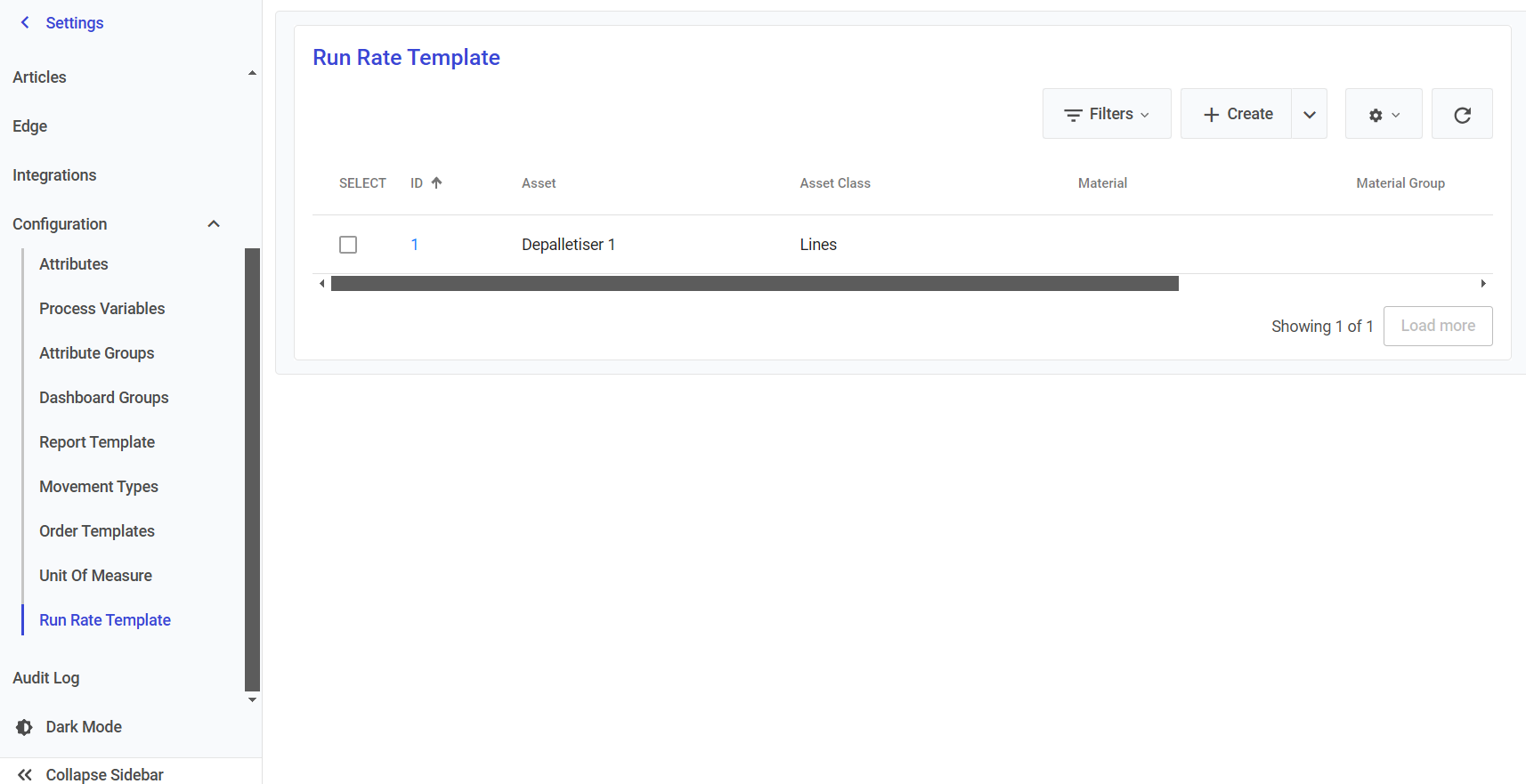Click the back arrow beside Settings
Screen dimensions: 1526x784
pos(25,23)
